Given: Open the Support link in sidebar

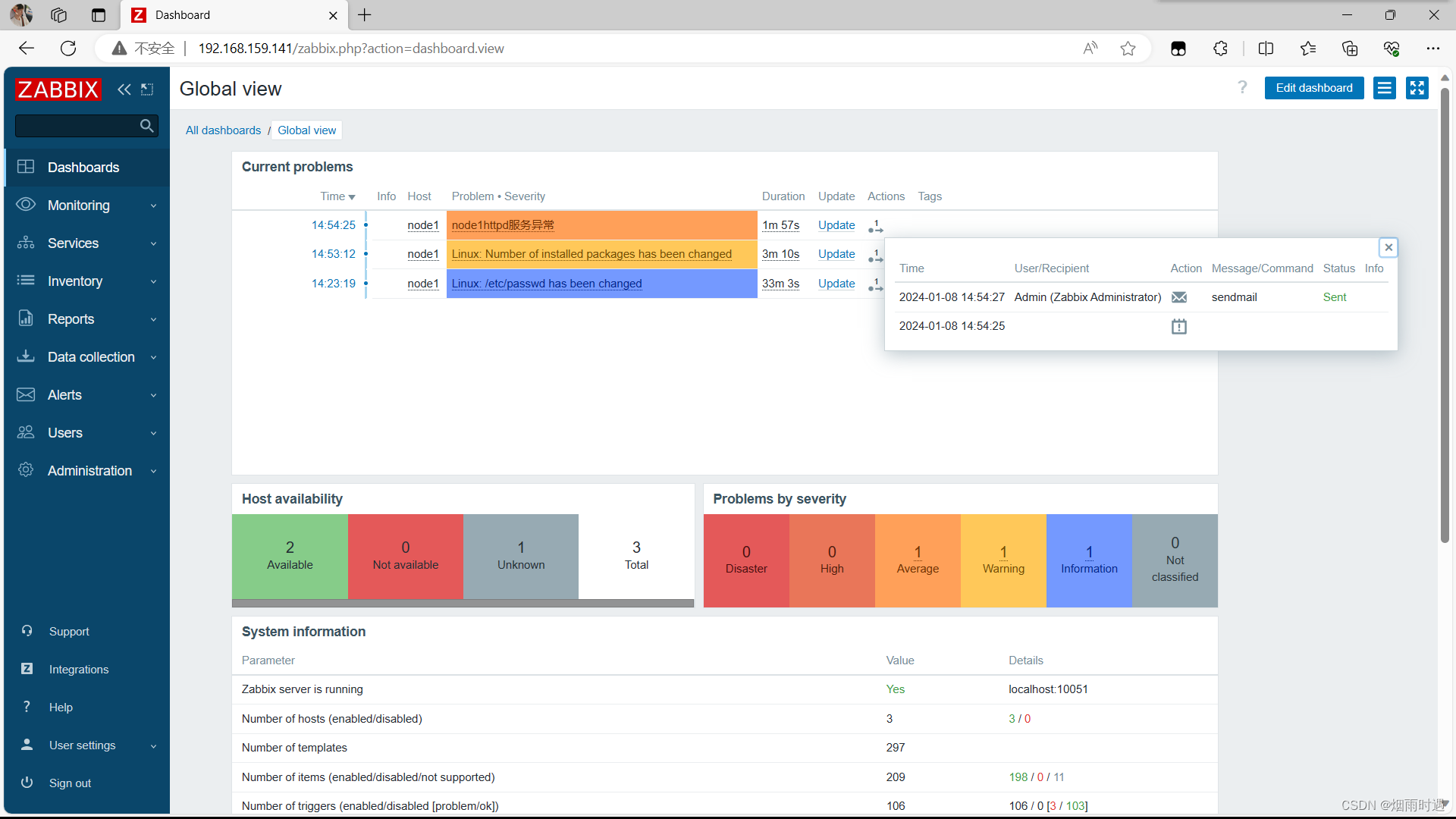Looking at the screenshot, I should [x=68, y=632].
